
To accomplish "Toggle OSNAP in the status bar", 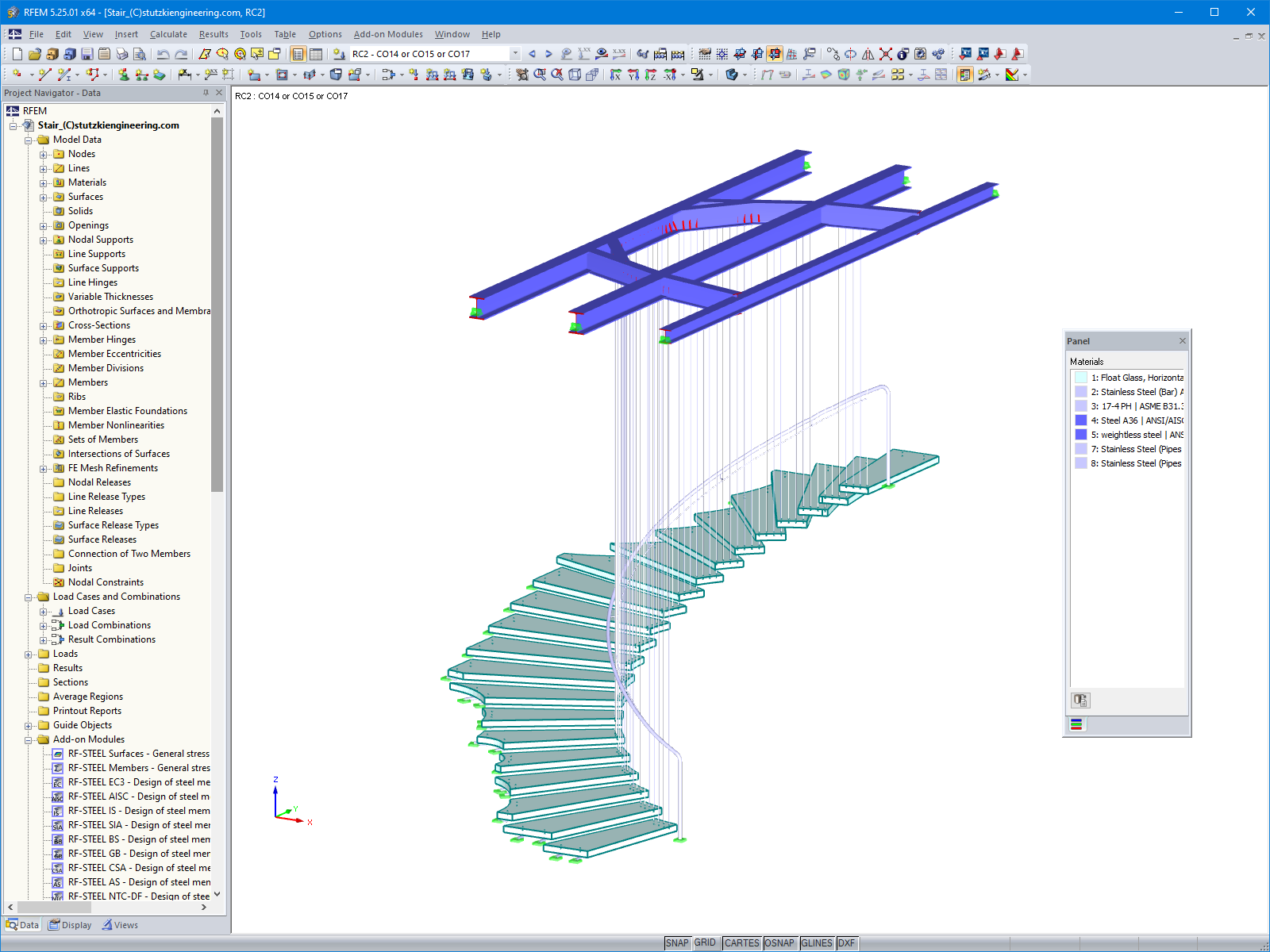I will [x=780, y=943].
